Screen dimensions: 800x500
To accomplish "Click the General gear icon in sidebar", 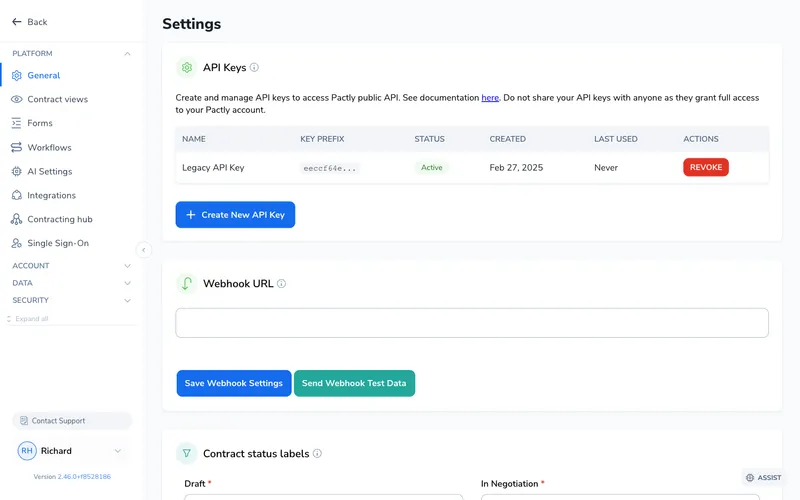I will [x=16, y=76].
